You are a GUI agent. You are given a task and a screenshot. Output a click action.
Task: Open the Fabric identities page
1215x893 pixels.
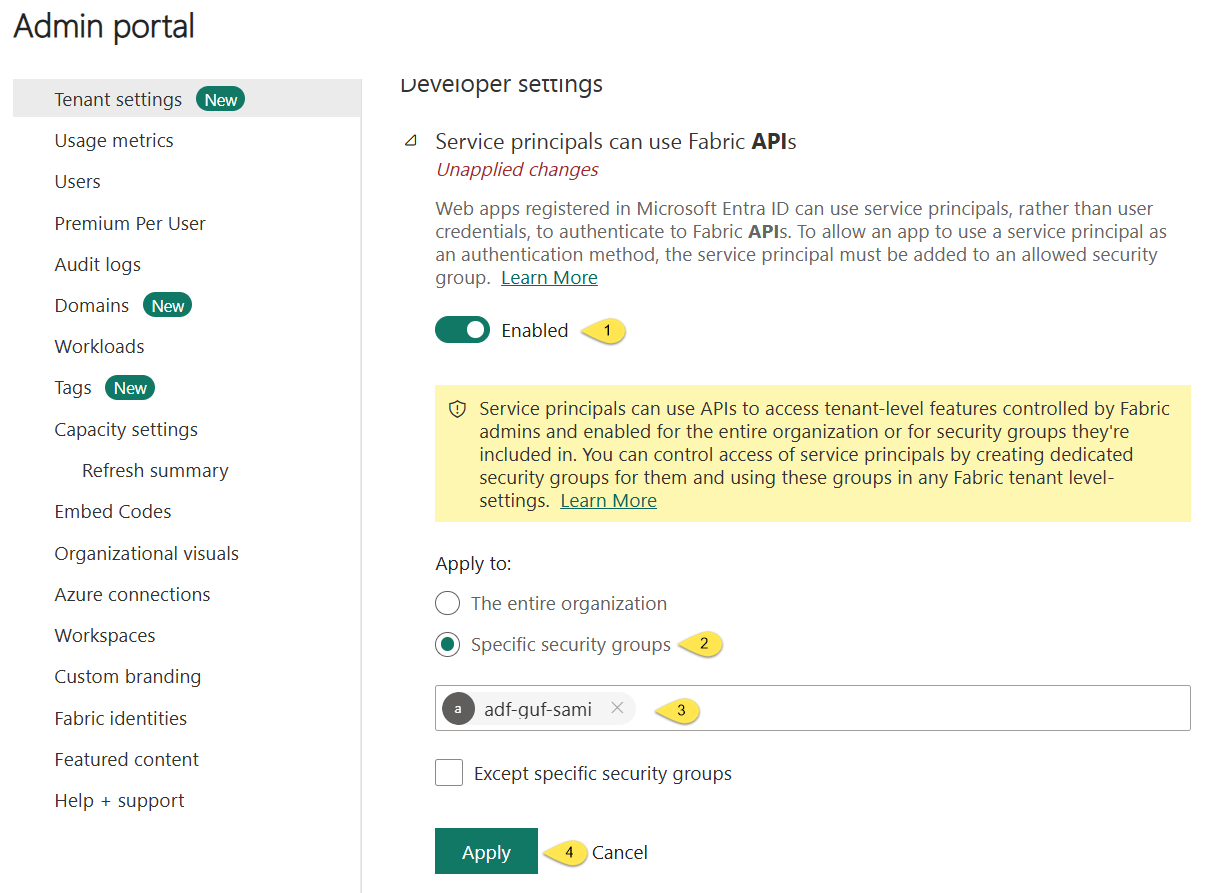coord(120,718)
